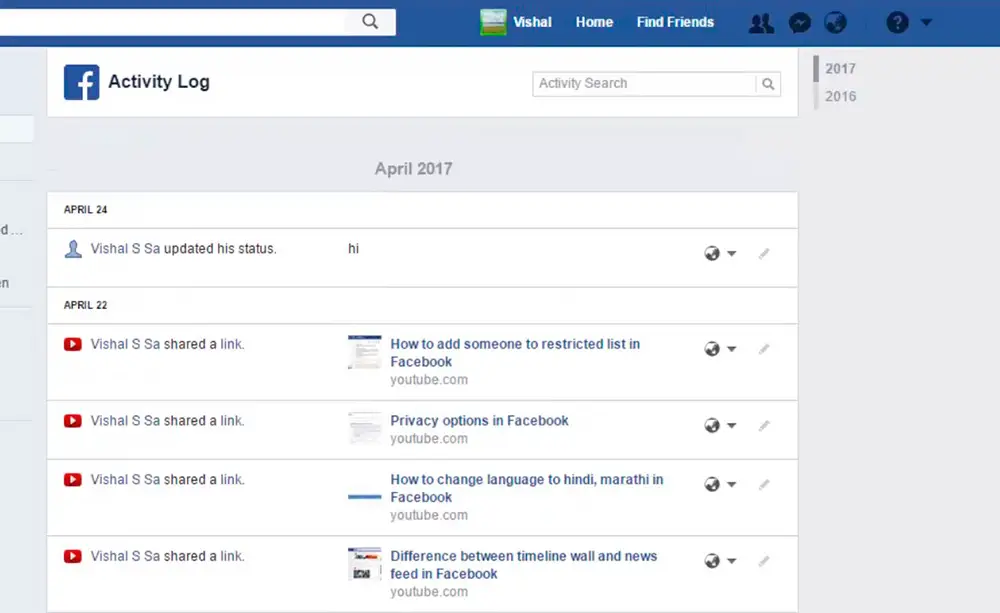1000x613 pixels.
Task: Click the Help question mark icon
Action: (897, 22)
